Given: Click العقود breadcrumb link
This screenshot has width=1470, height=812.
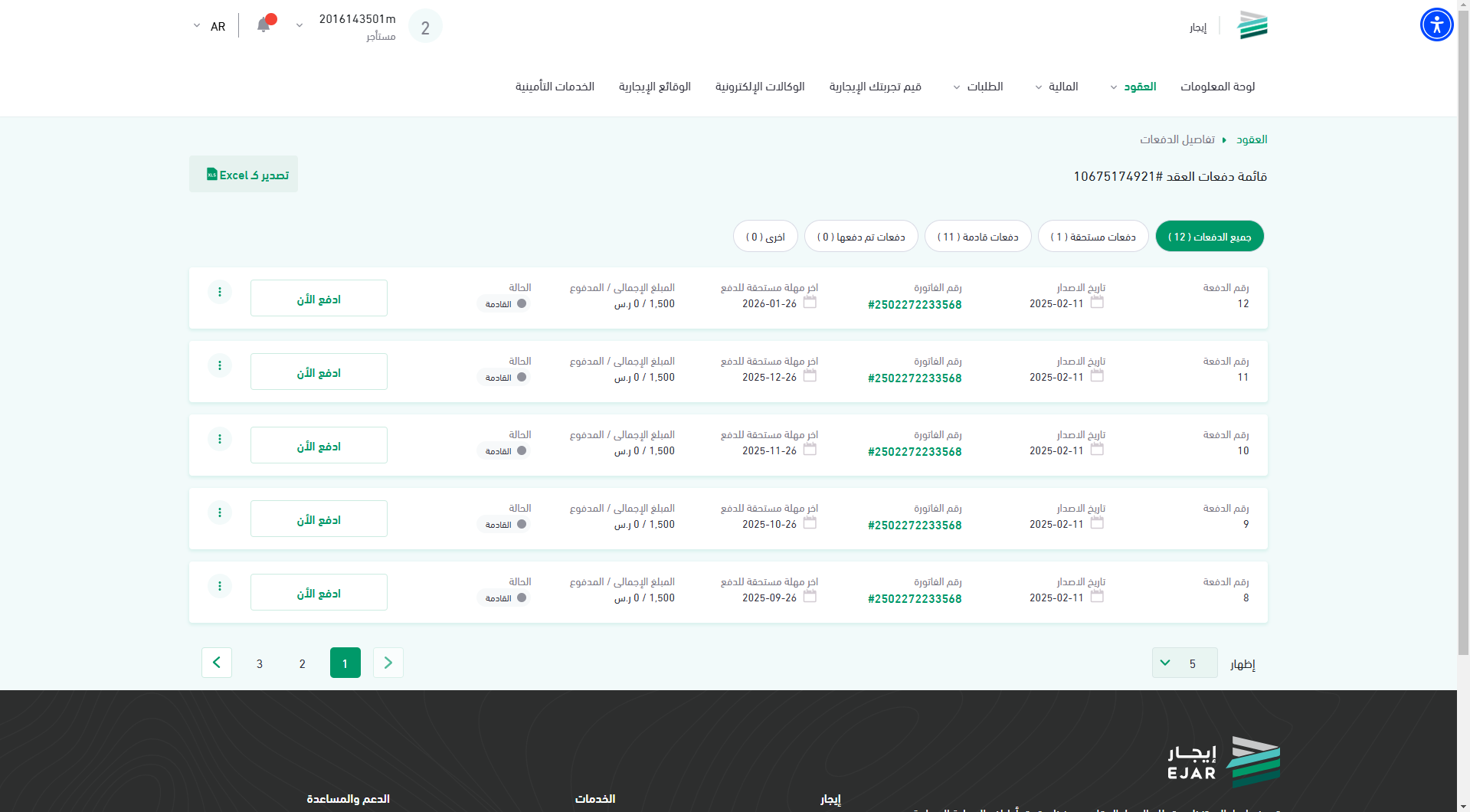Looking at the screenshot, I should 1252,139.
